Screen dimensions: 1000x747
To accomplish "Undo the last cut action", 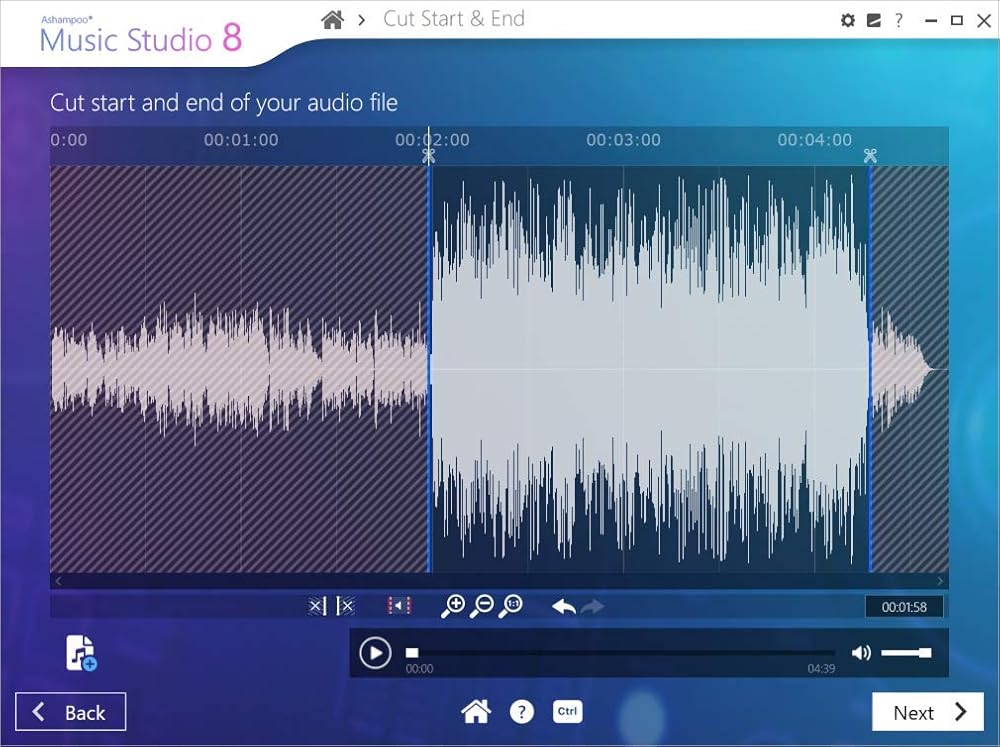I will tap(564, 606).
